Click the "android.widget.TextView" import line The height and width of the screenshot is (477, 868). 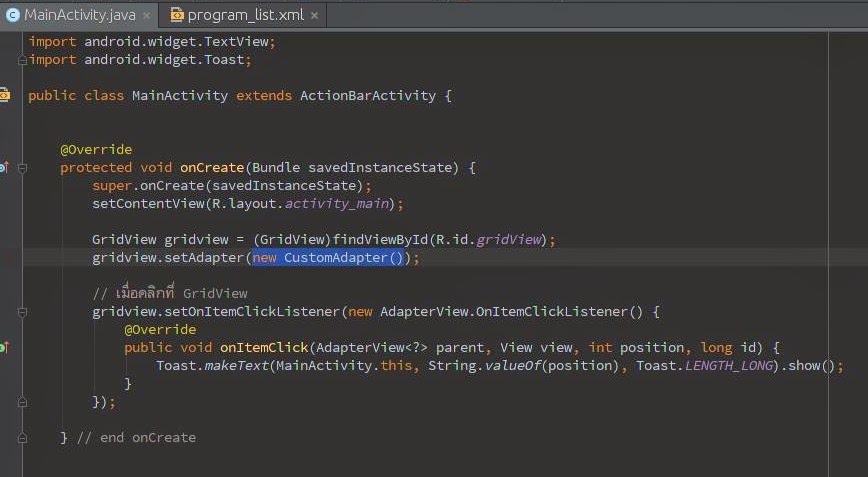[x=152, y=42]
